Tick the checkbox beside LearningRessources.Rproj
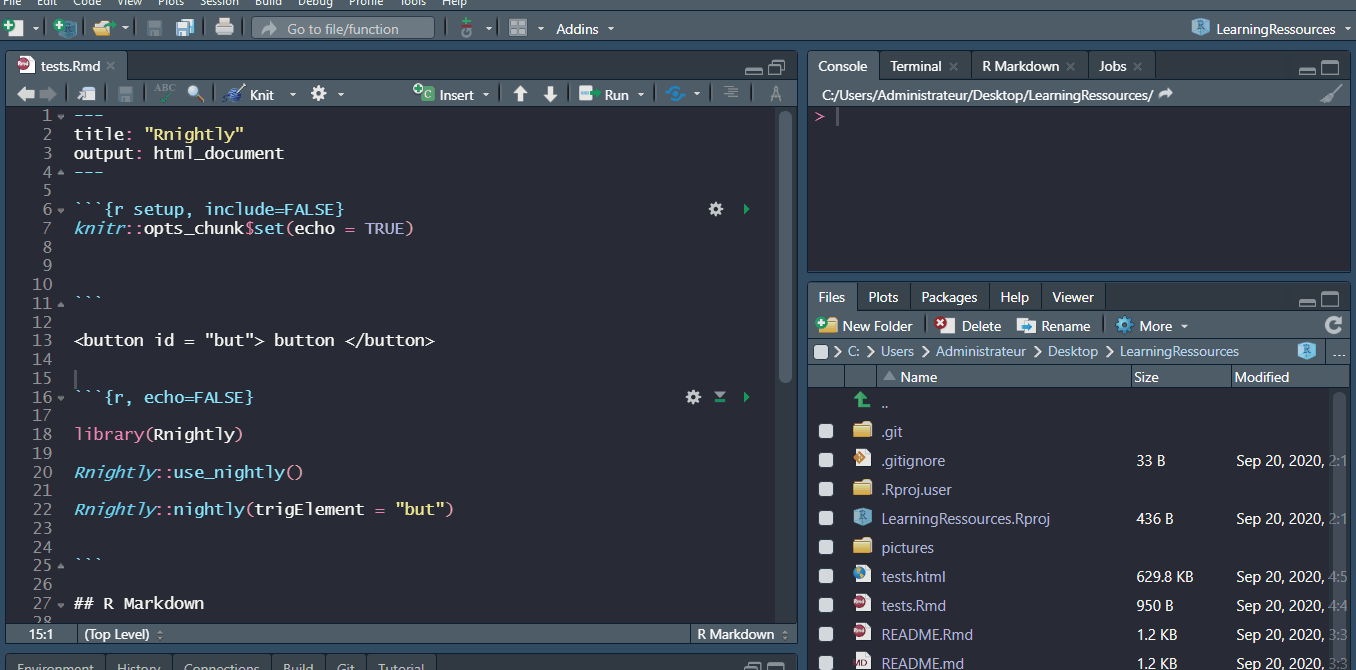The width and height of the screenshot is (1356, 670). coord(826,518)
